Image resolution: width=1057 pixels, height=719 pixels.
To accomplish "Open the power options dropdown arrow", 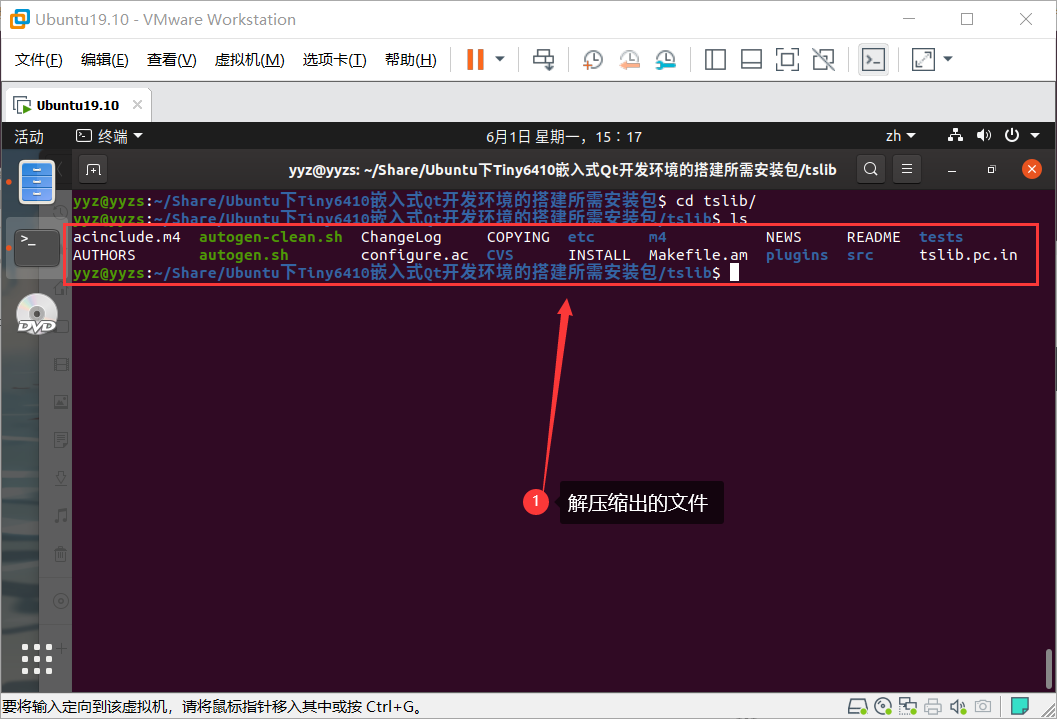I will point(1035,136).
